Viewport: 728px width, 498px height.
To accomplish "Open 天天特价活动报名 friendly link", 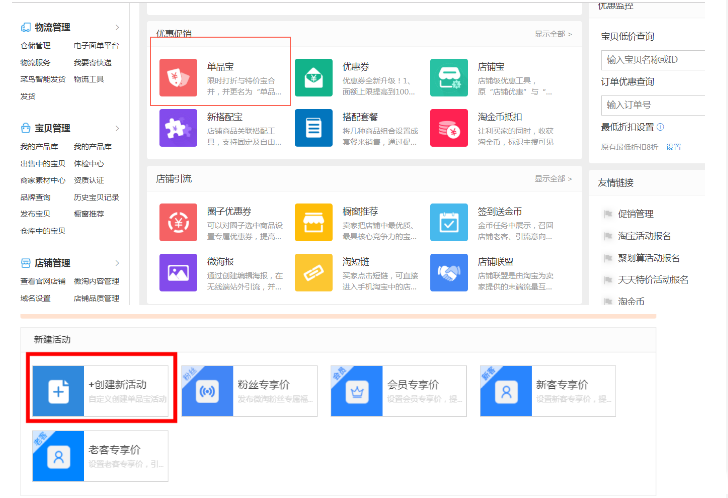I will 653,280.
